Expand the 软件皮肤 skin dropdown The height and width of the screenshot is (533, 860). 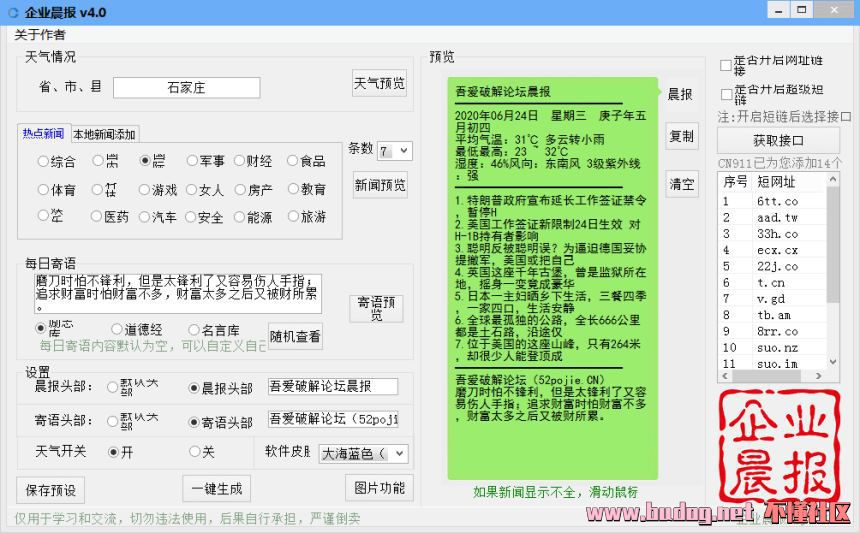click(x=364, y=453)
